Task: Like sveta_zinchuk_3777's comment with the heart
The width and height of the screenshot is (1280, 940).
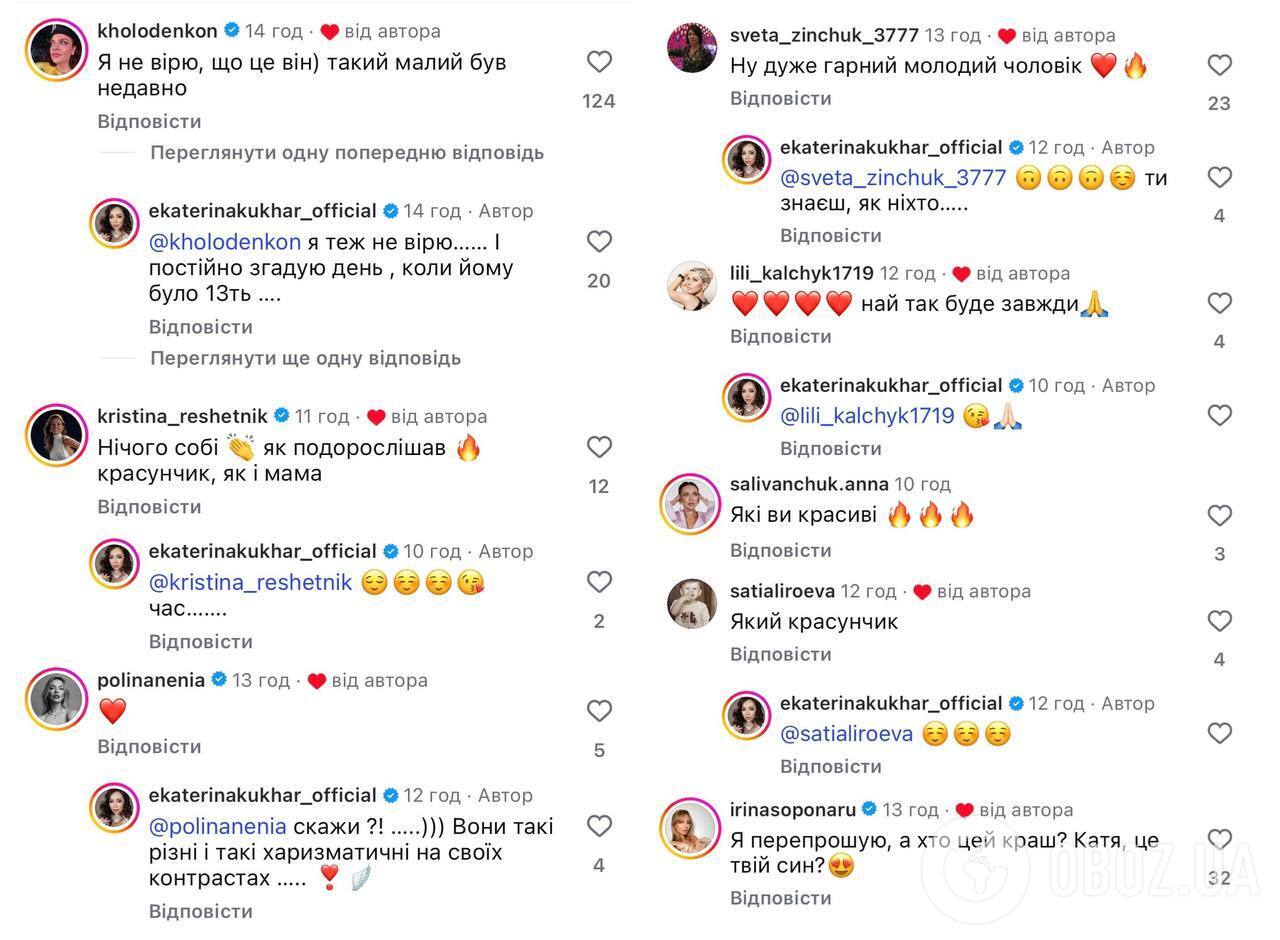Action: (x=1219, y=65)
